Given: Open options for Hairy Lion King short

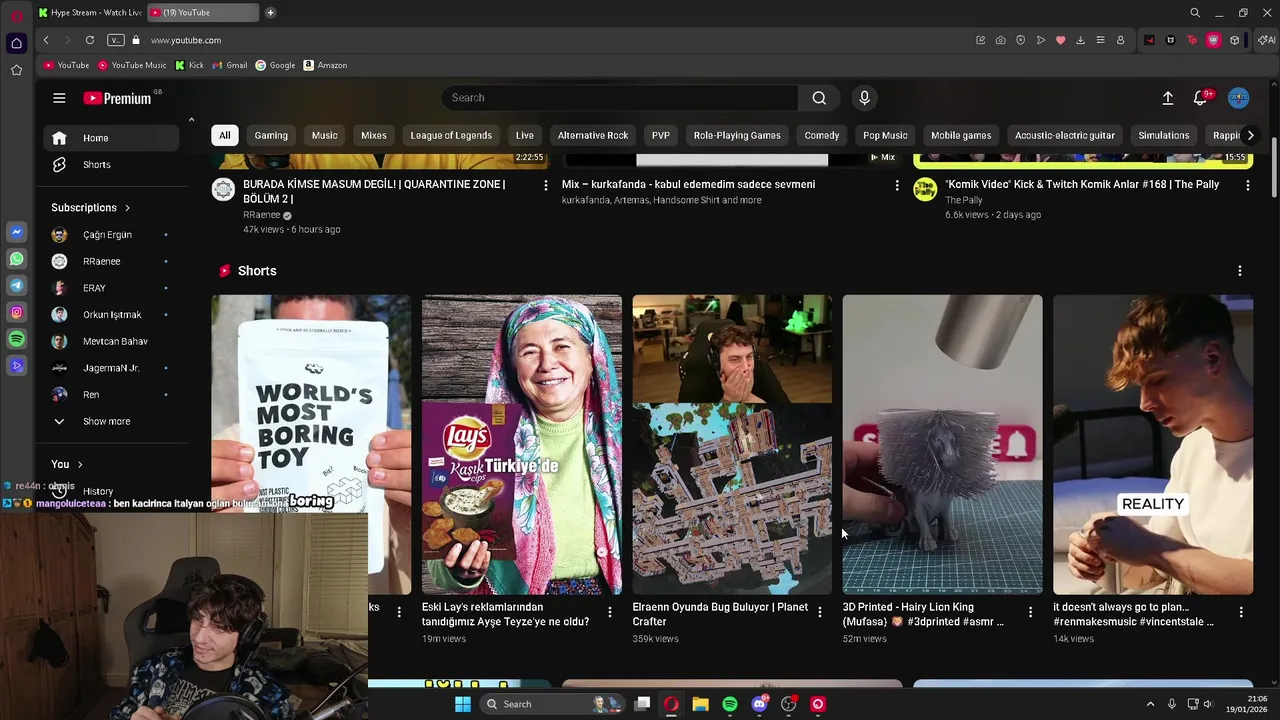Looking at the screenshot, I should pos(1030,612).
